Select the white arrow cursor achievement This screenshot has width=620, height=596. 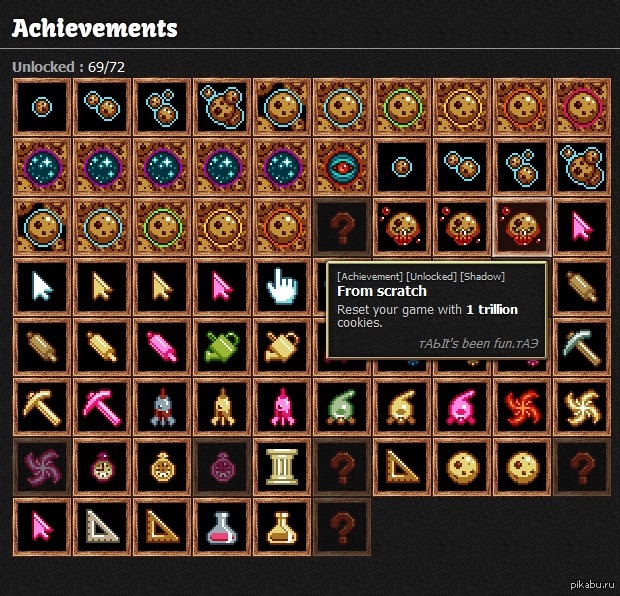click(42, 287)
